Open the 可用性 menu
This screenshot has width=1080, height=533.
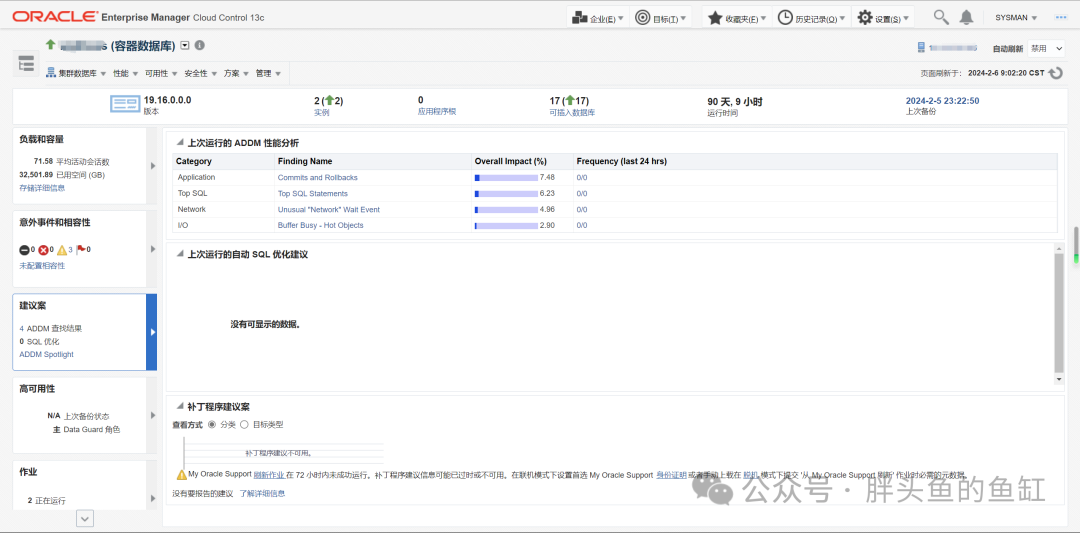click(x=161, y=73)
